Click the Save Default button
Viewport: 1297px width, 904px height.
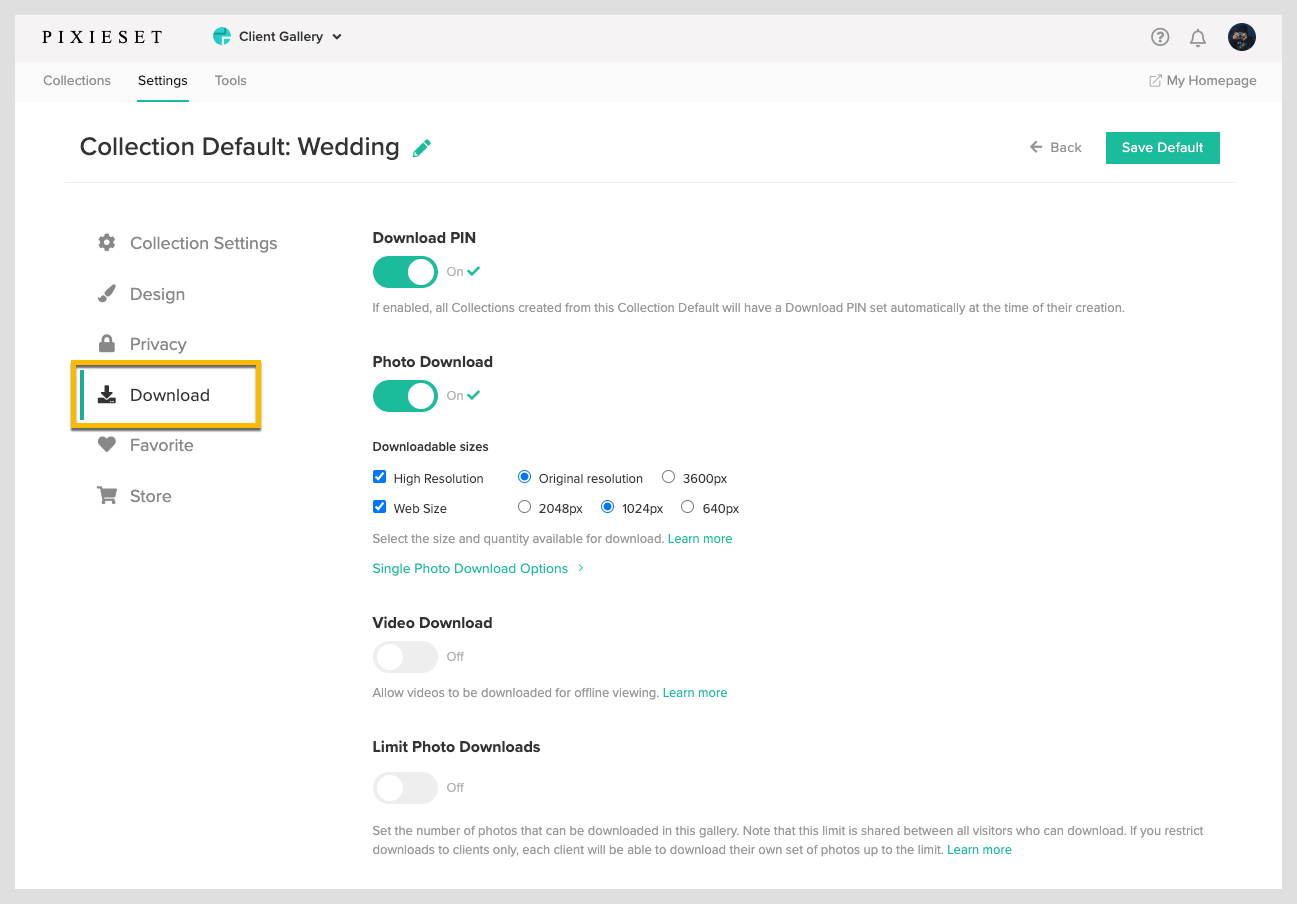[x=1162, y=147]
